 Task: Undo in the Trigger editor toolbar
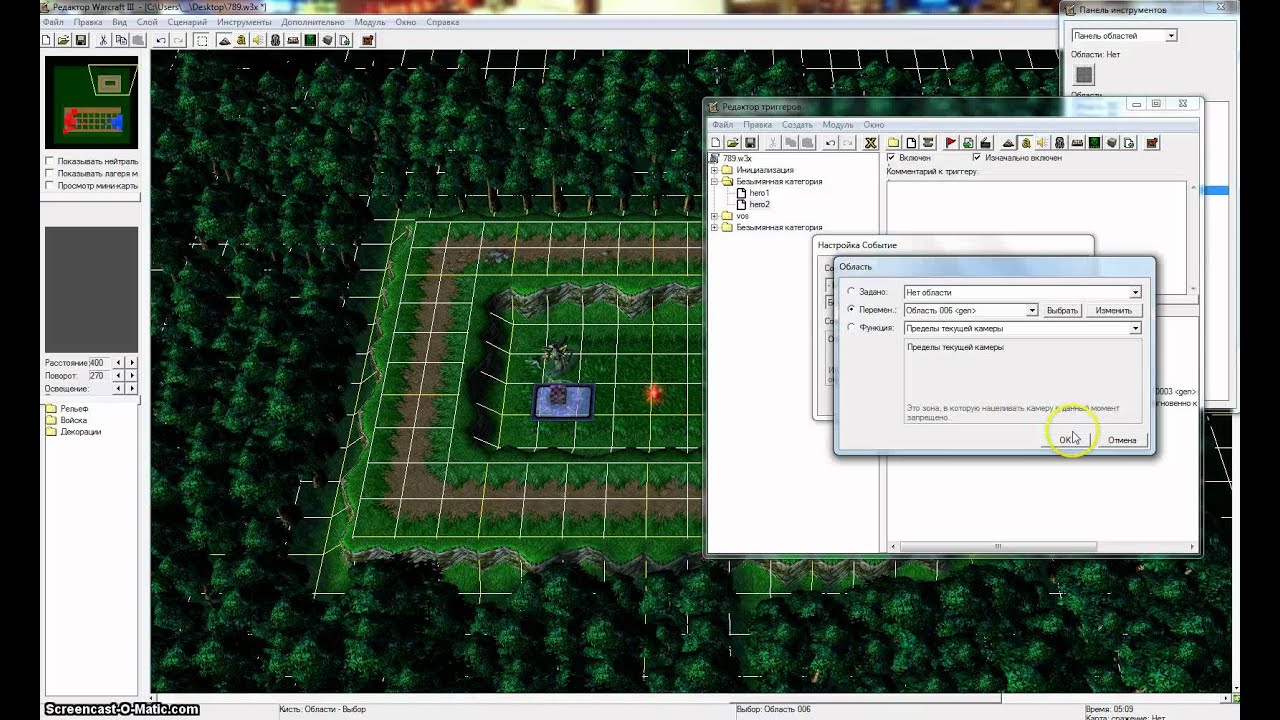point(830,143)
